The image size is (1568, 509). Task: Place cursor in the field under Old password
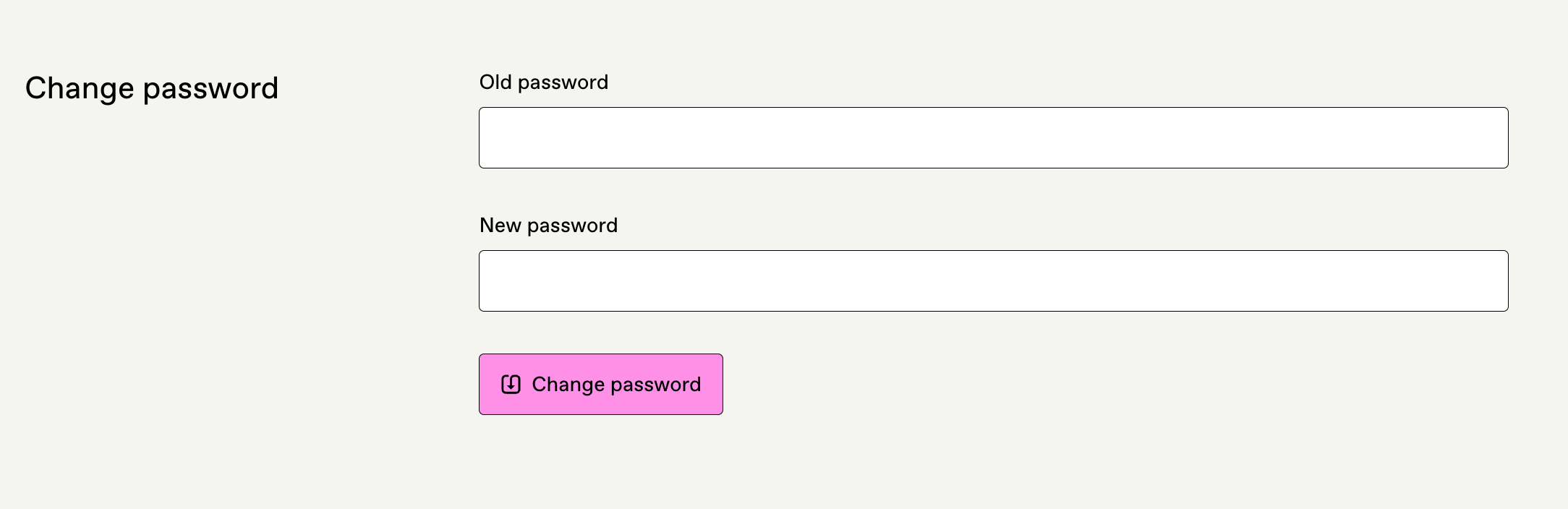[x=993, y=138]
